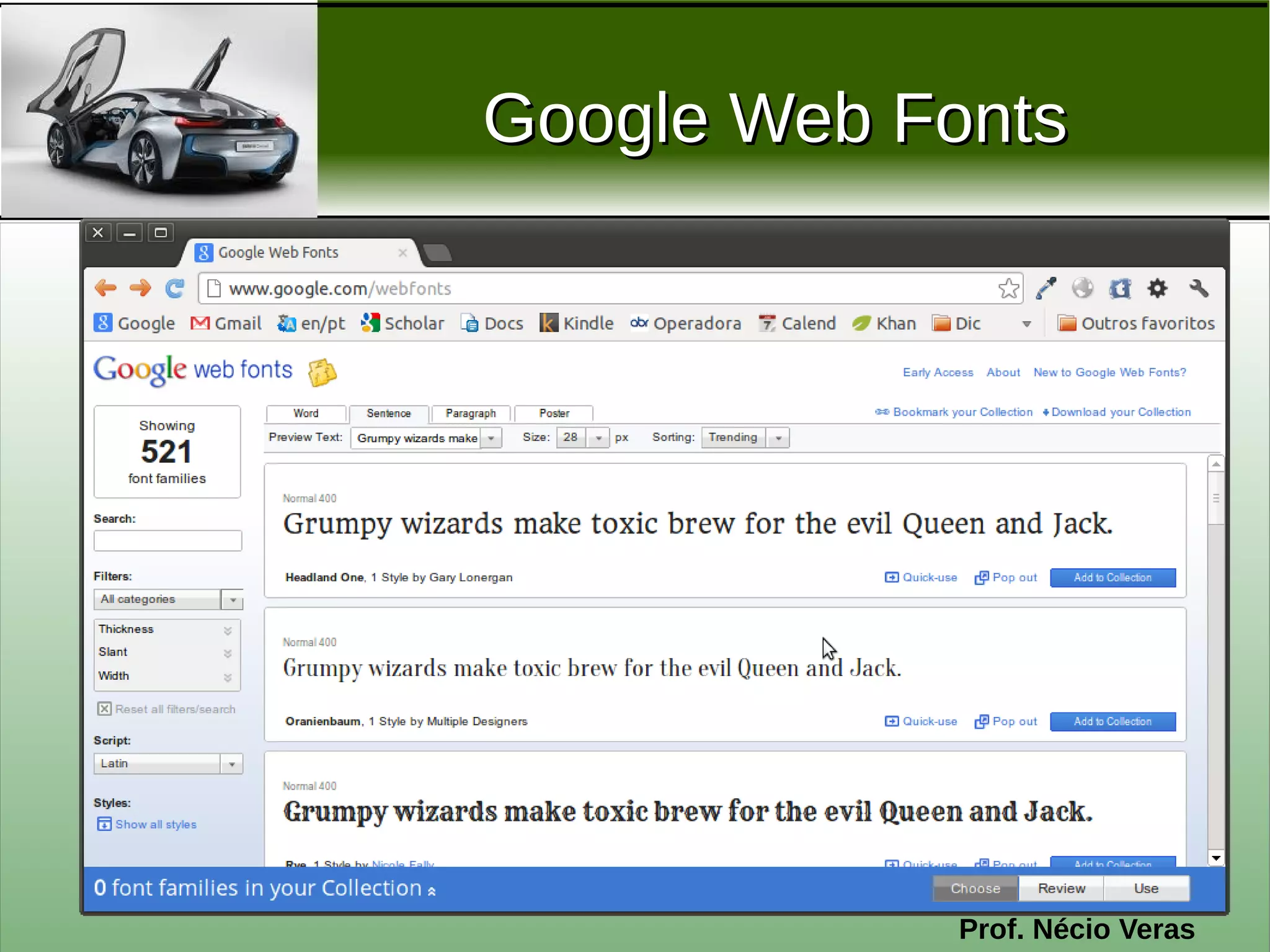Viewport: 1270px width, 952px height.
Task: Open the Docs bookmark
Action: pos(492,323)
